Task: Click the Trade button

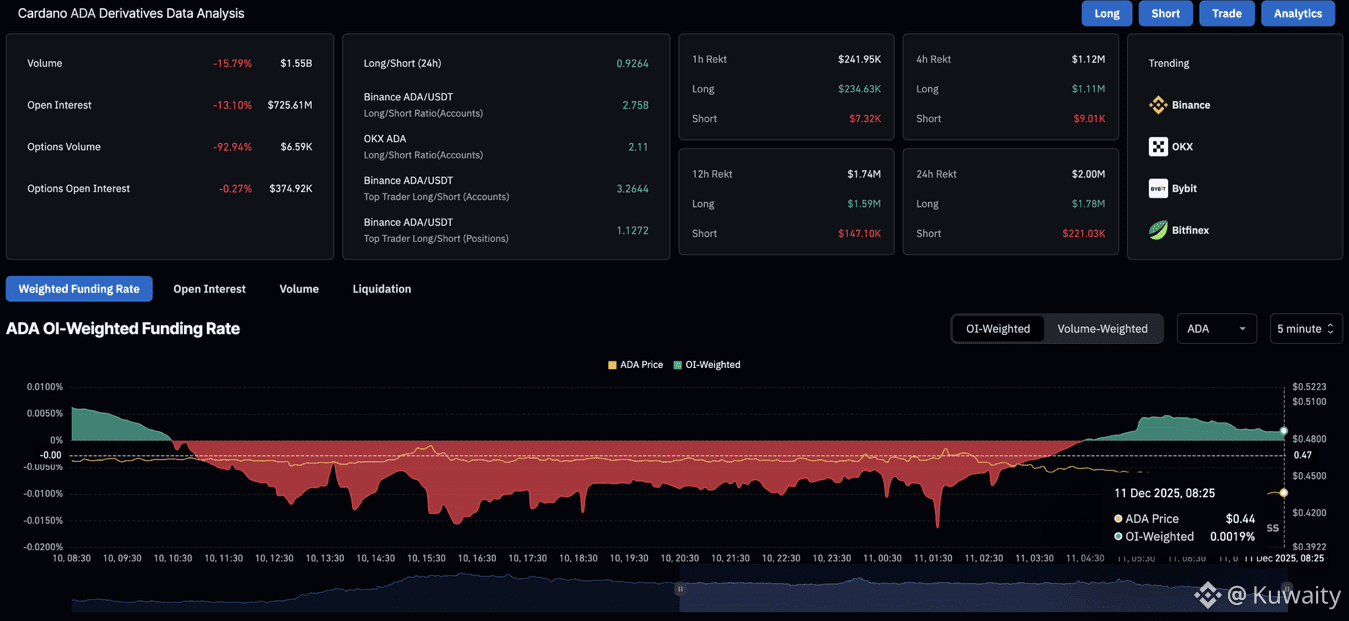Action: click(x=1226, y=14)
